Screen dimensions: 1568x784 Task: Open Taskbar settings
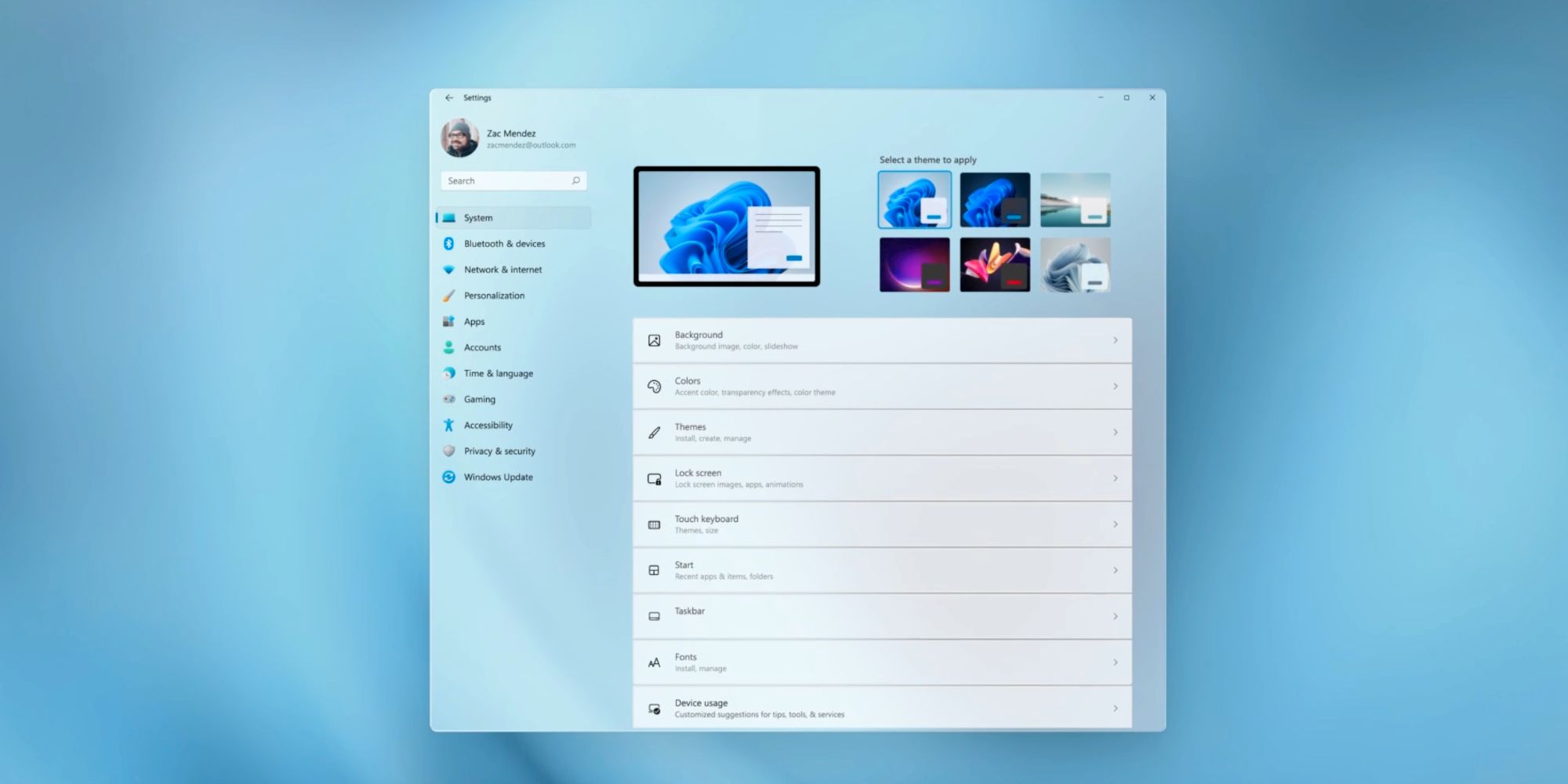click(x=882, y=615)
